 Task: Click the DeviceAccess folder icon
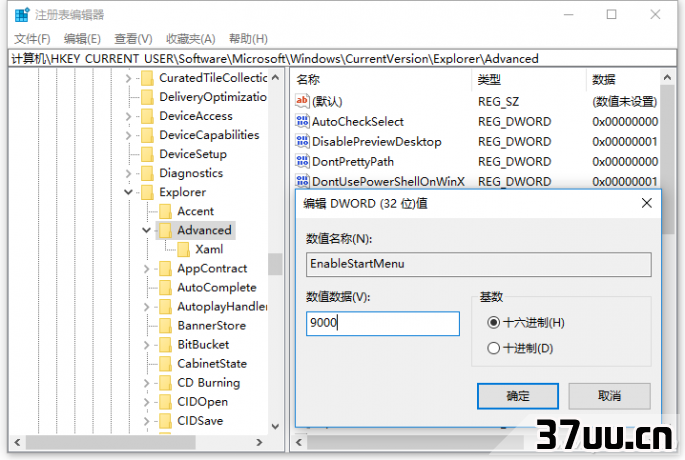pyautogui.click(x=148, y=116)
